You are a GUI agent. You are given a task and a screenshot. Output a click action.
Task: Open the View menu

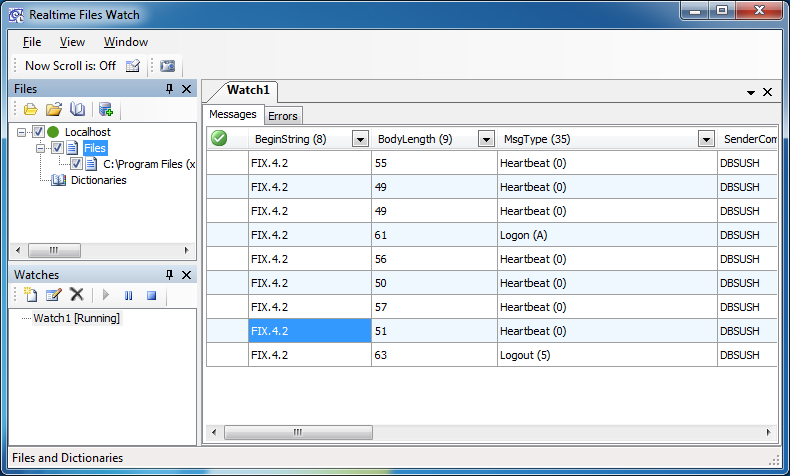click(x=72, y=42)
